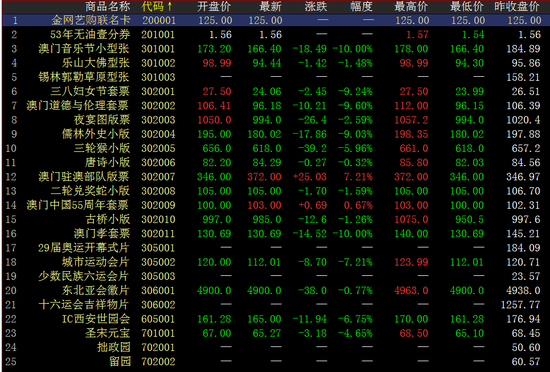The height and width of the screenshot is (372, 550).
Task: Click the 最低价 column header
Action: [467, 6]
